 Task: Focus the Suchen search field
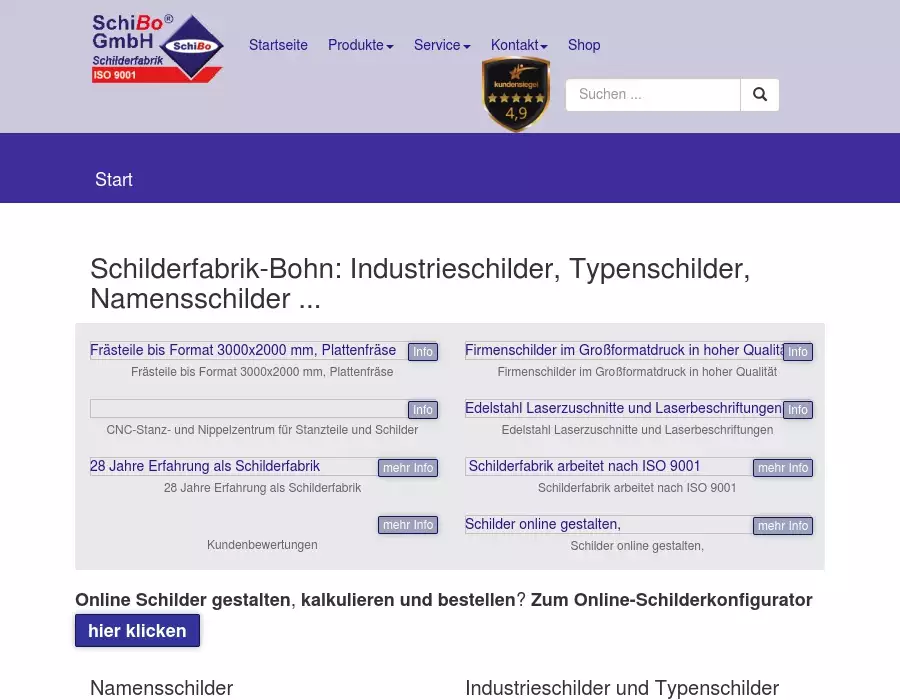pyautogui.click(x=653, y=95)
